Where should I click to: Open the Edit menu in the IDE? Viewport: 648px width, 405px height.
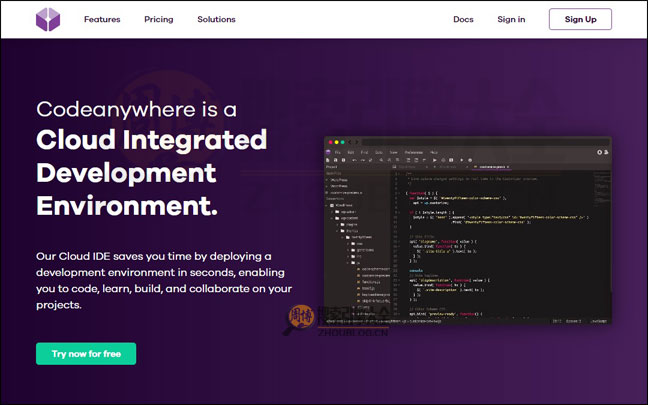click(x=351, y=152)
